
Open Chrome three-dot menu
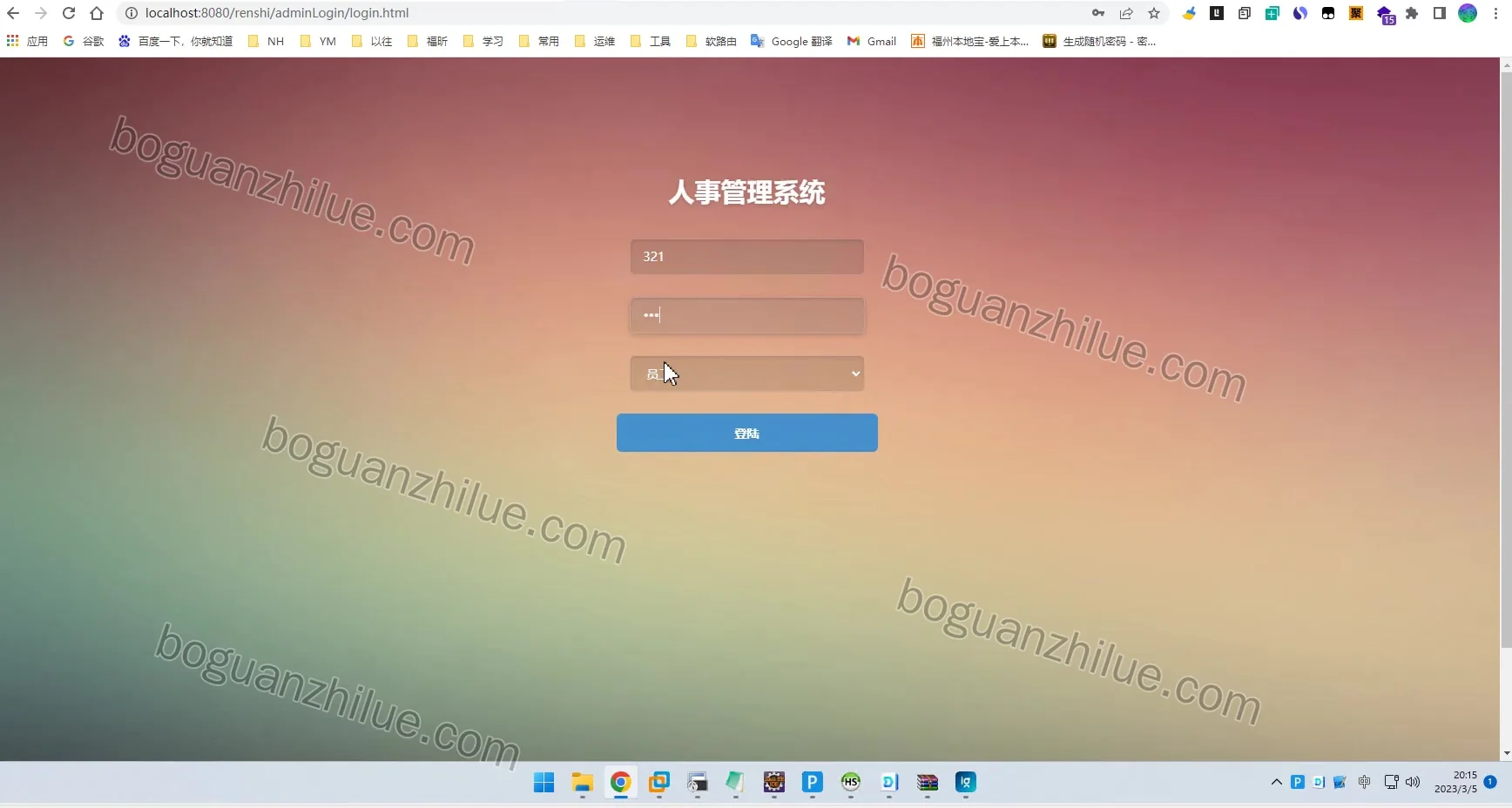click(x=1495, y=13)
